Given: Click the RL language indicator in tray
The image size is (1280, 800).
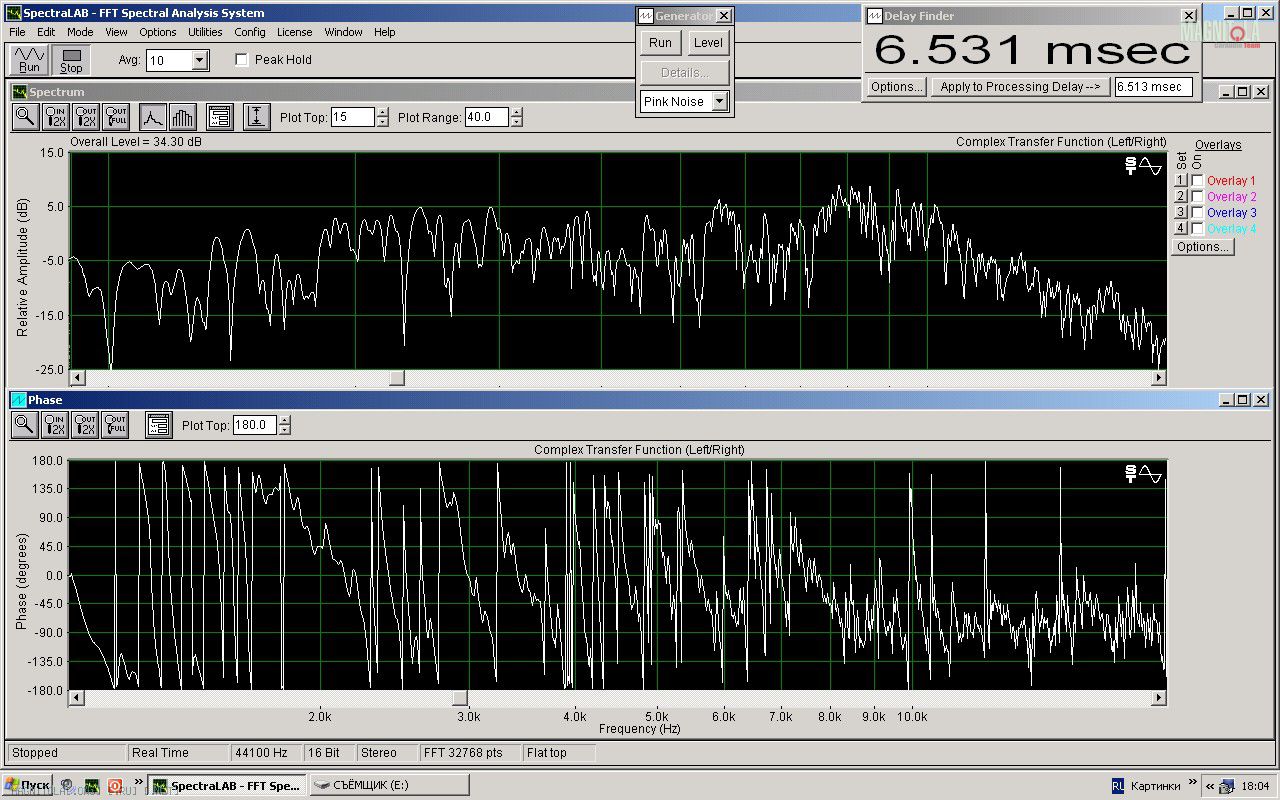Looking at the screenshot, I should coord(1118,785).
